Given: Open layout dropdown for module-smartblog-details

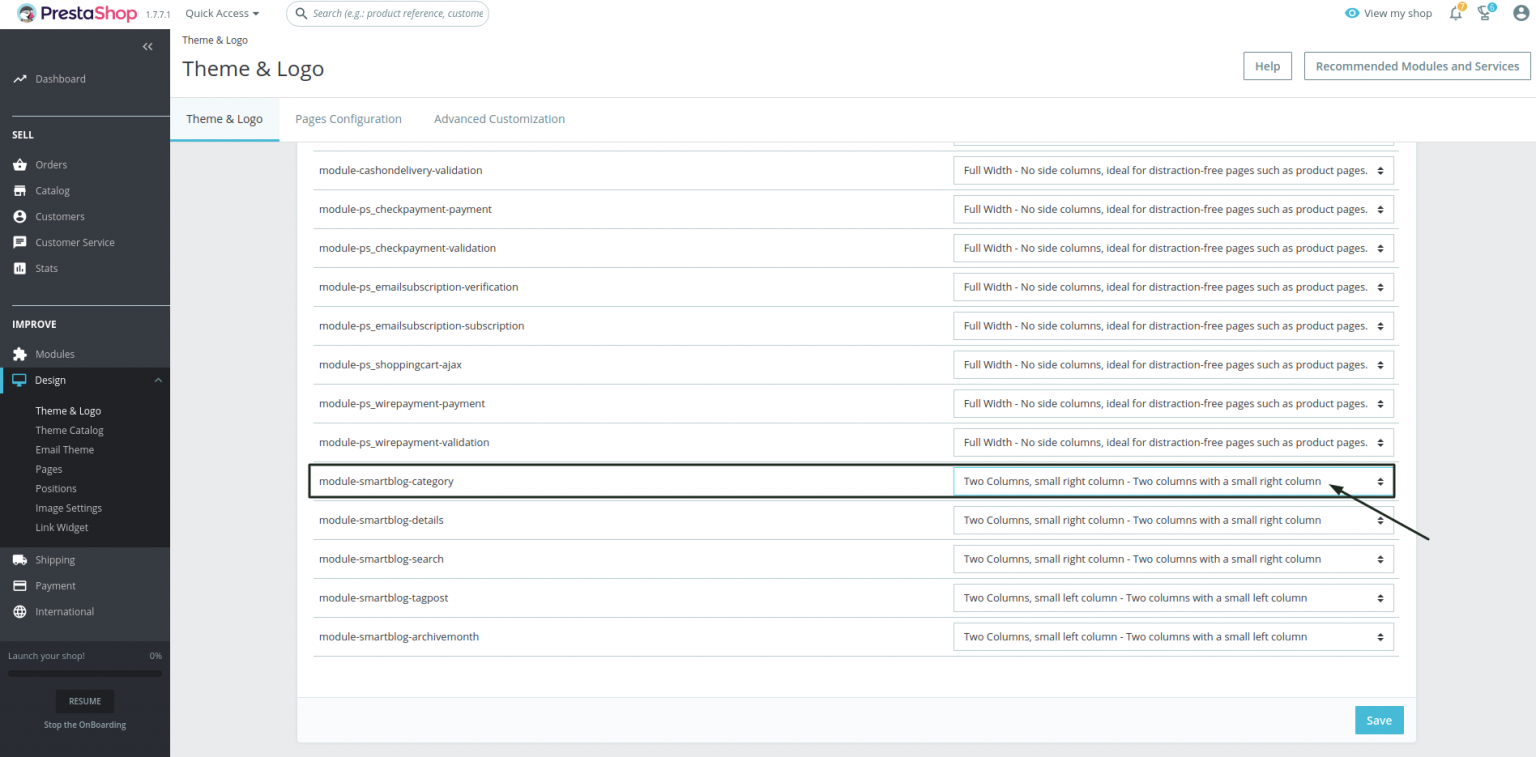Looking at the screenshot, I should coord(1172,520).
